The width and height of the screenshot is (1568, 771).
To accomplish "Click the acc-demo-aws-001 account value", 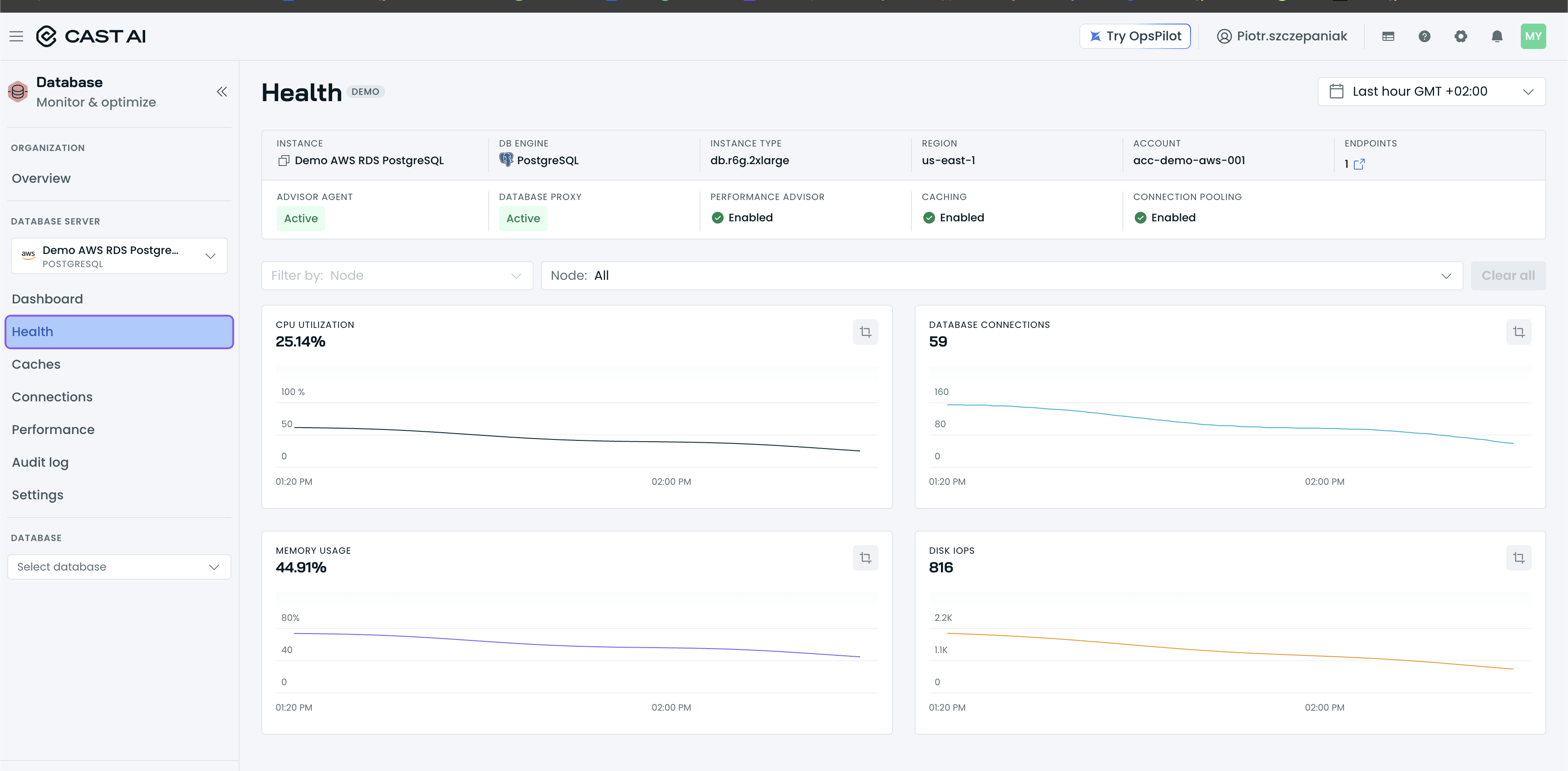I will pyautogui.click(x=1189, y=161).
